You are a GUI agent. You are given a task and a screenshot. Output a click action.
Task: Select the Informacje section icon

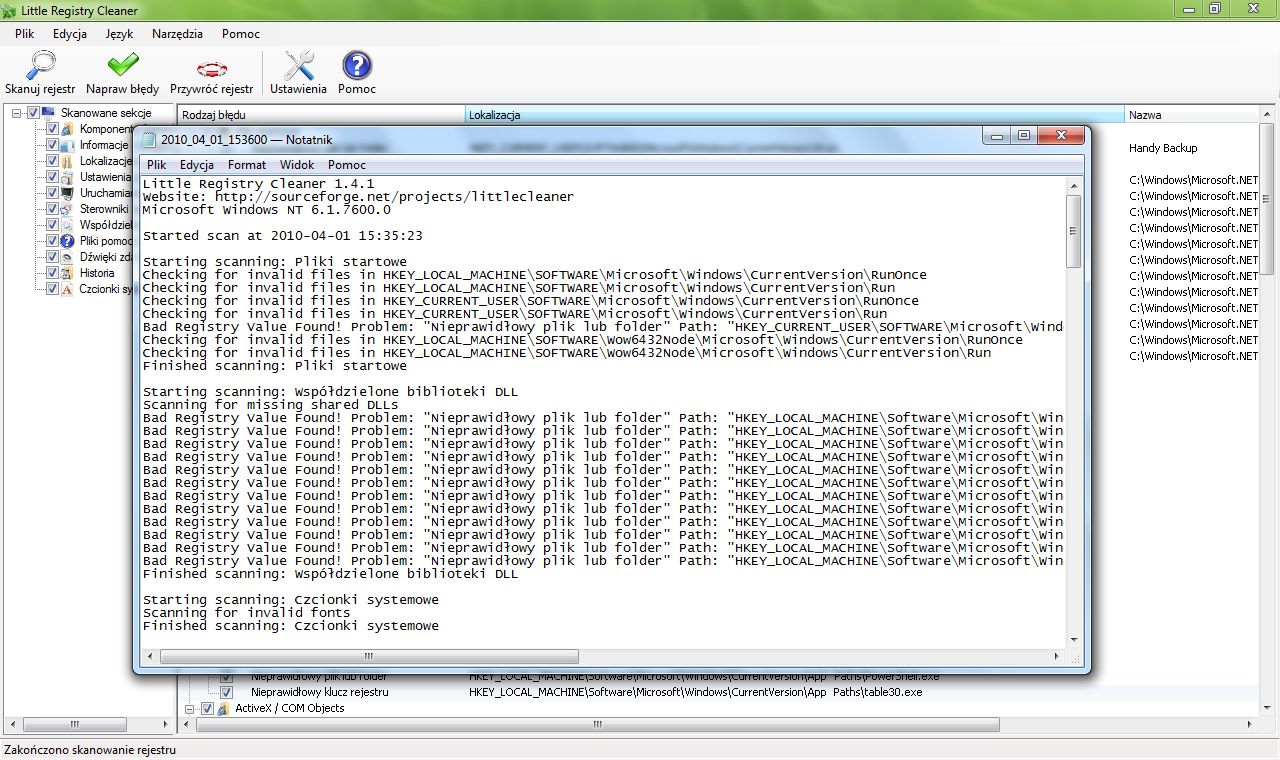67,145
